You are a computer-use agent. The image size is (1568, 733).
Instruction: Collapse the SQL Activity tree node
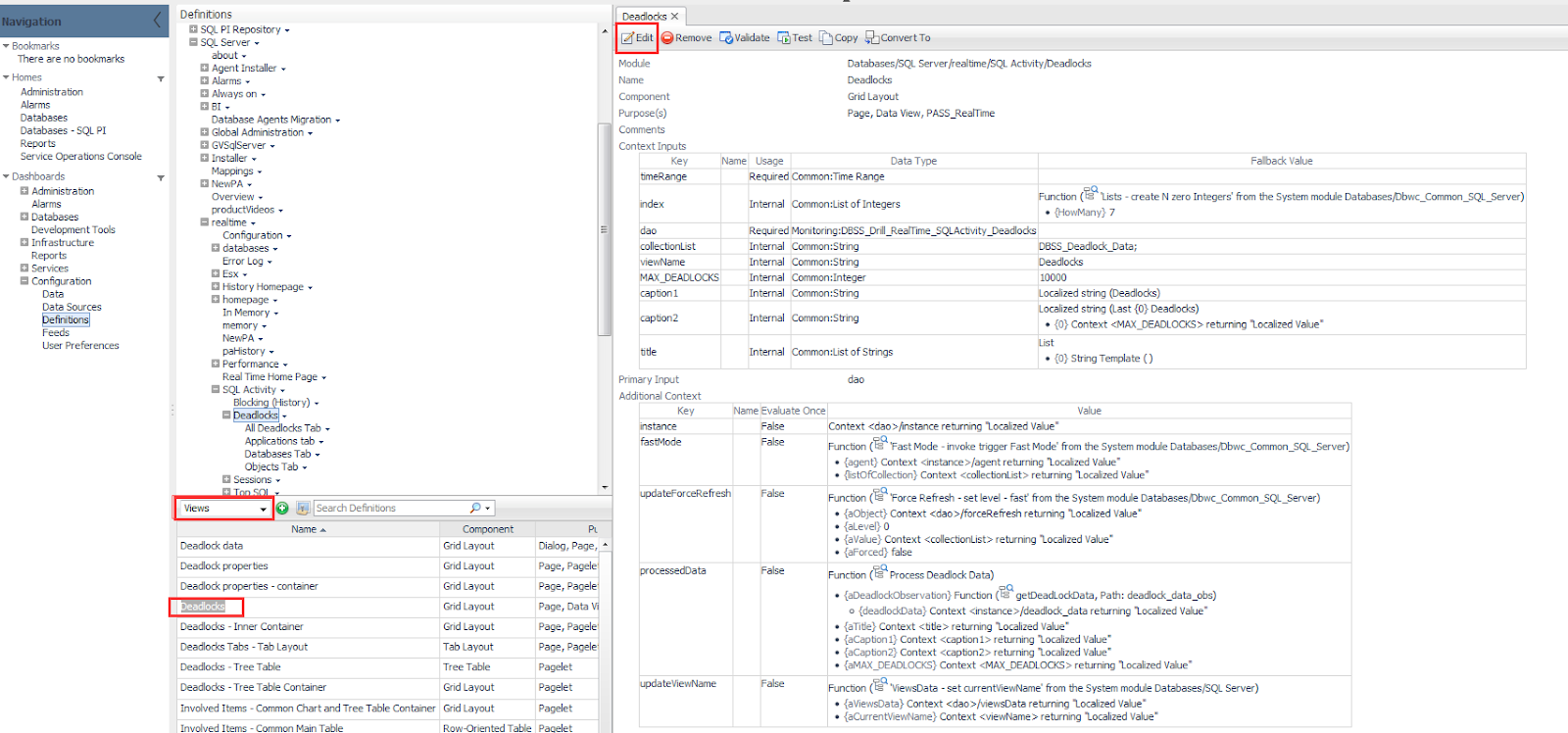pos(216,389)
